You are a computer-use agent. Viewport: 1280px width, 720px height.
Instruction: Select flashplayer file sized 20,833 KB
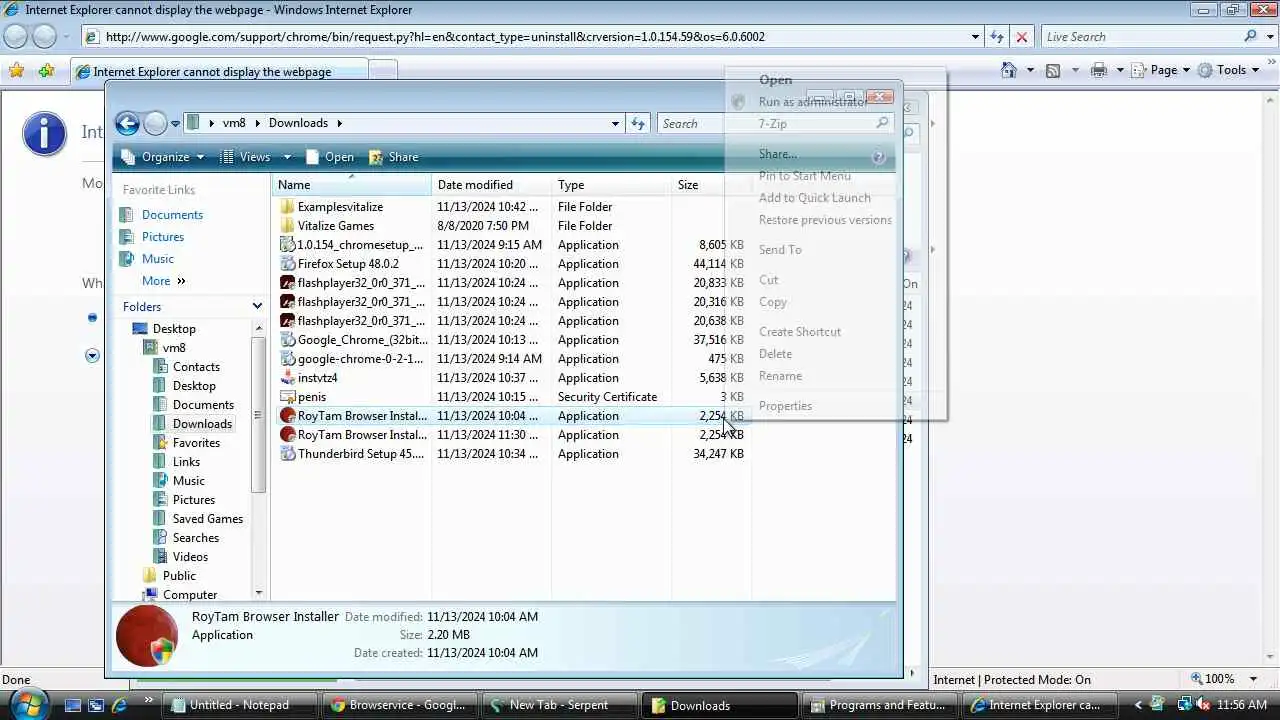(x=513, y=283)
